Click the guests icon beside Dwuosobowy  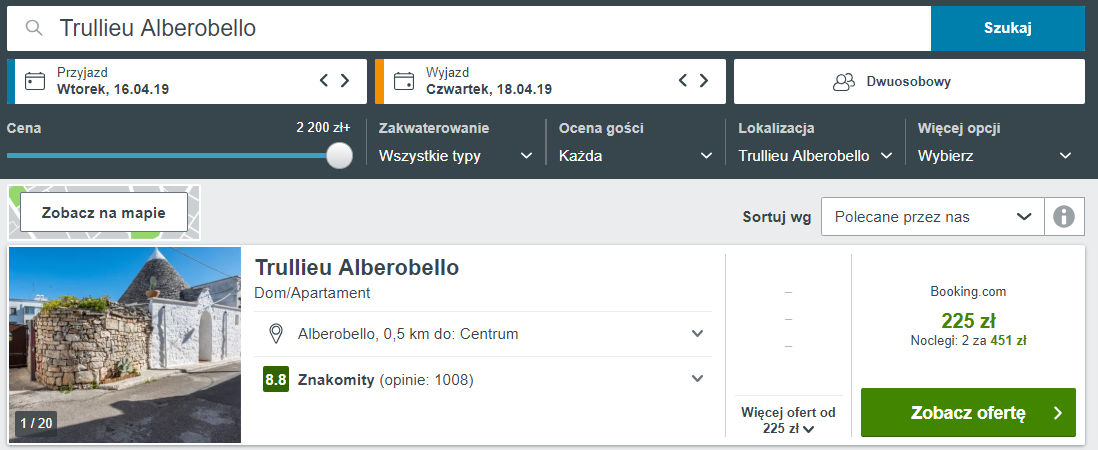point(844,82)
